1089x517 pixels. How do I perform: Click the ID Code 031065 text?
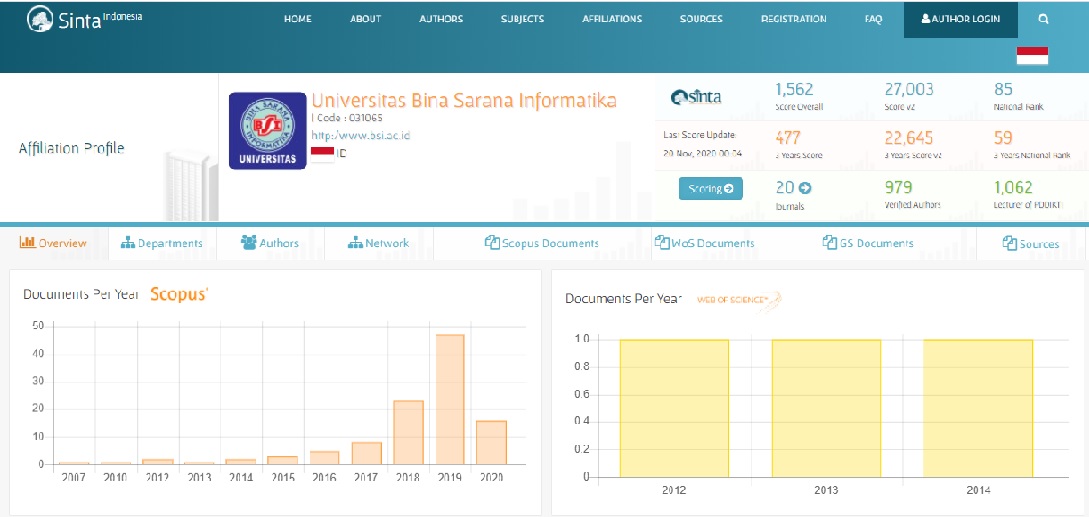coord(347,117)
